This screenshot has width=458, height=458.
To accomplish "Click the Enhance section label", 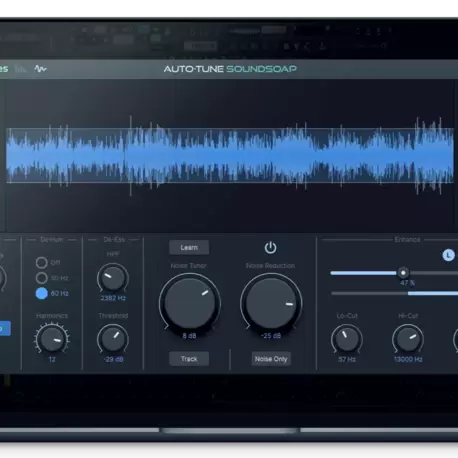I will click(x=407, y=239).
